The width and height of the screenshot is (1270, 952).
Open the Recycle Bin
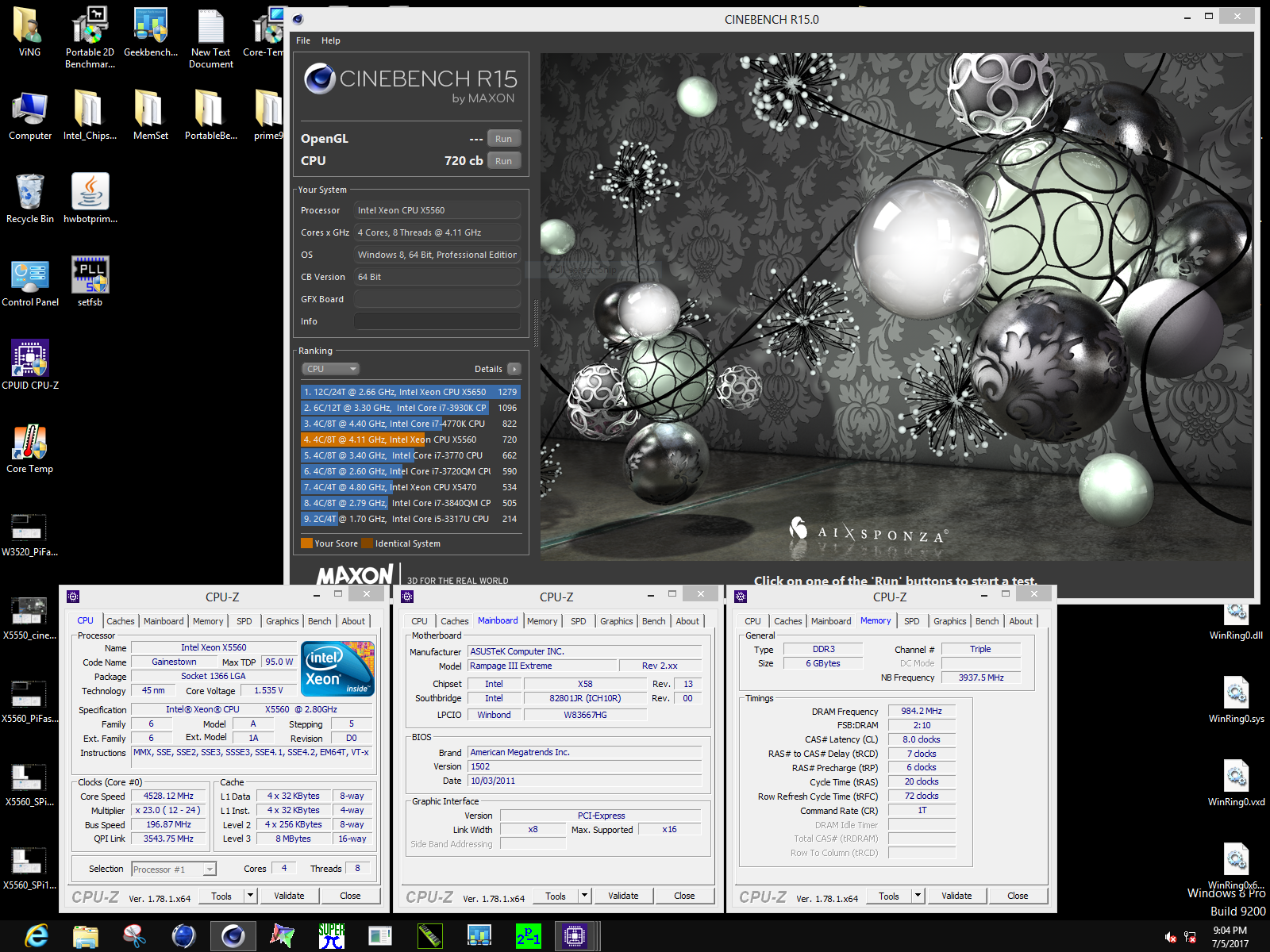pyautogui.click(x=30, y=198)
